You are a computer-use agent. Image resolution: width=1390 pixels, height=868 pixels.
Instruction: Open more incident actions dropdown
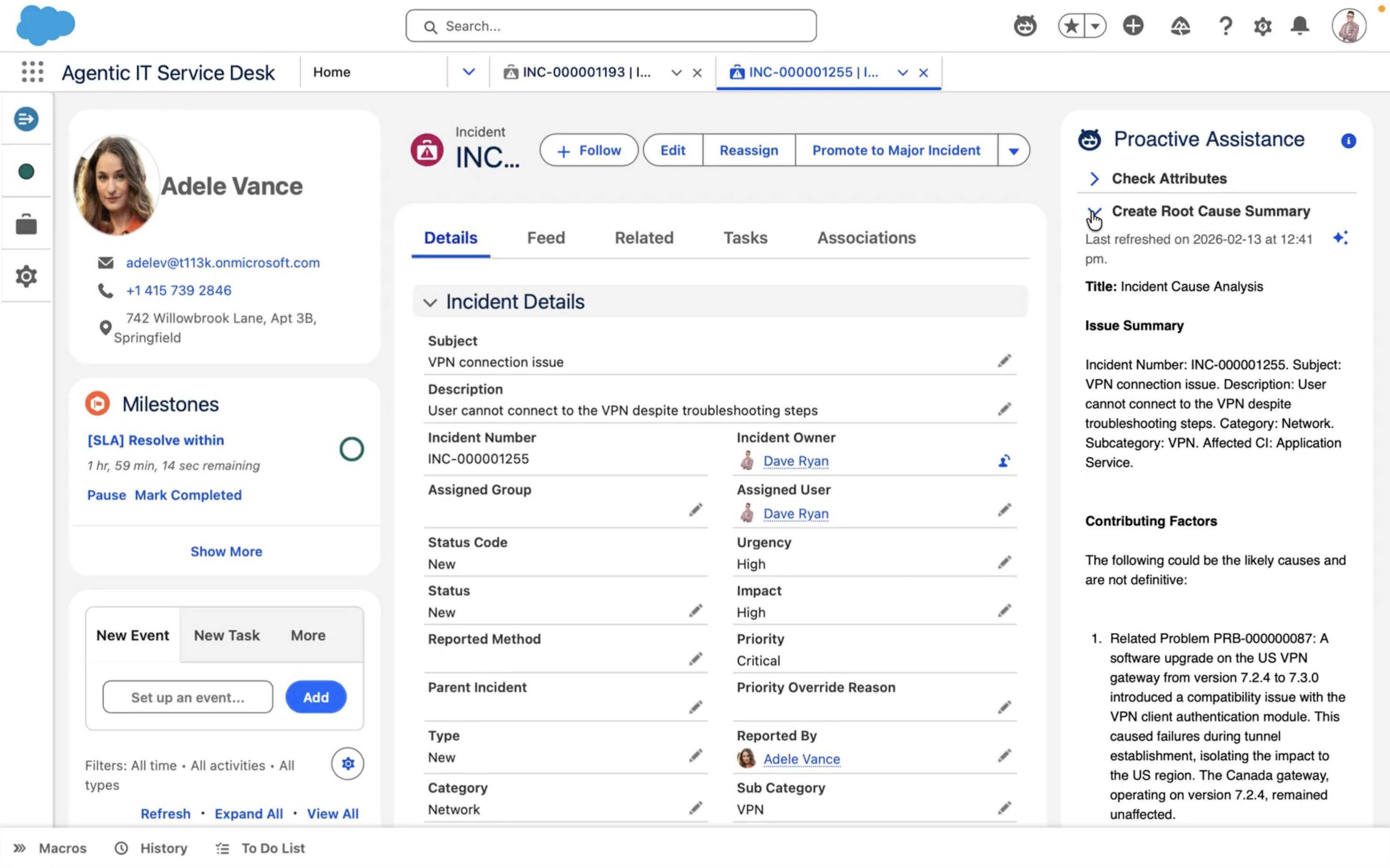1013,150
